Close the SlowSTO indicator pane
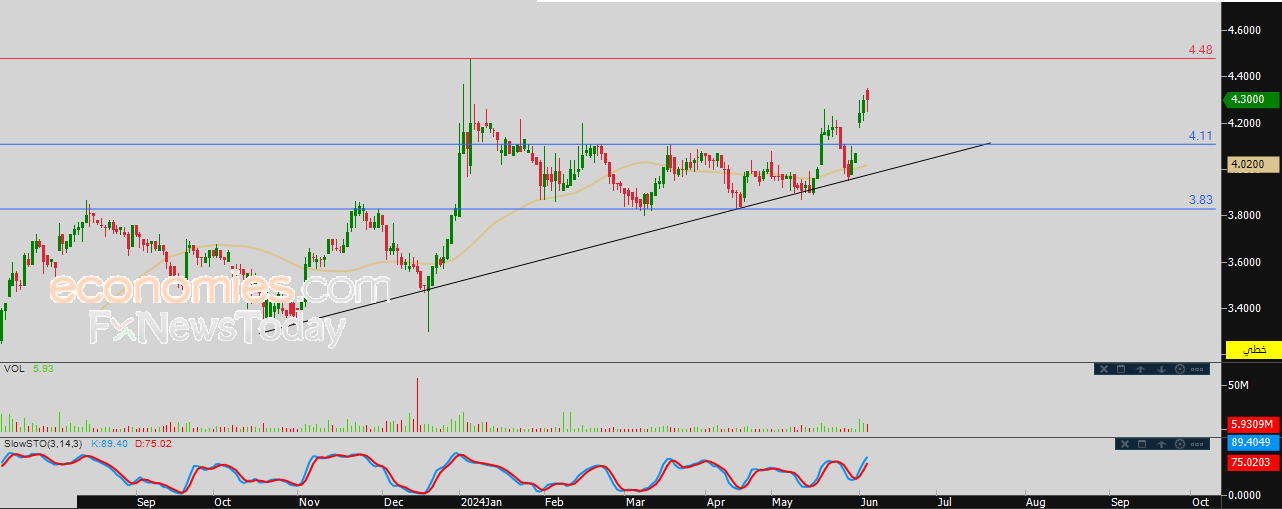Image resolution: width=1282 pixels, height=509 pixels. [x=1125, y=444]
